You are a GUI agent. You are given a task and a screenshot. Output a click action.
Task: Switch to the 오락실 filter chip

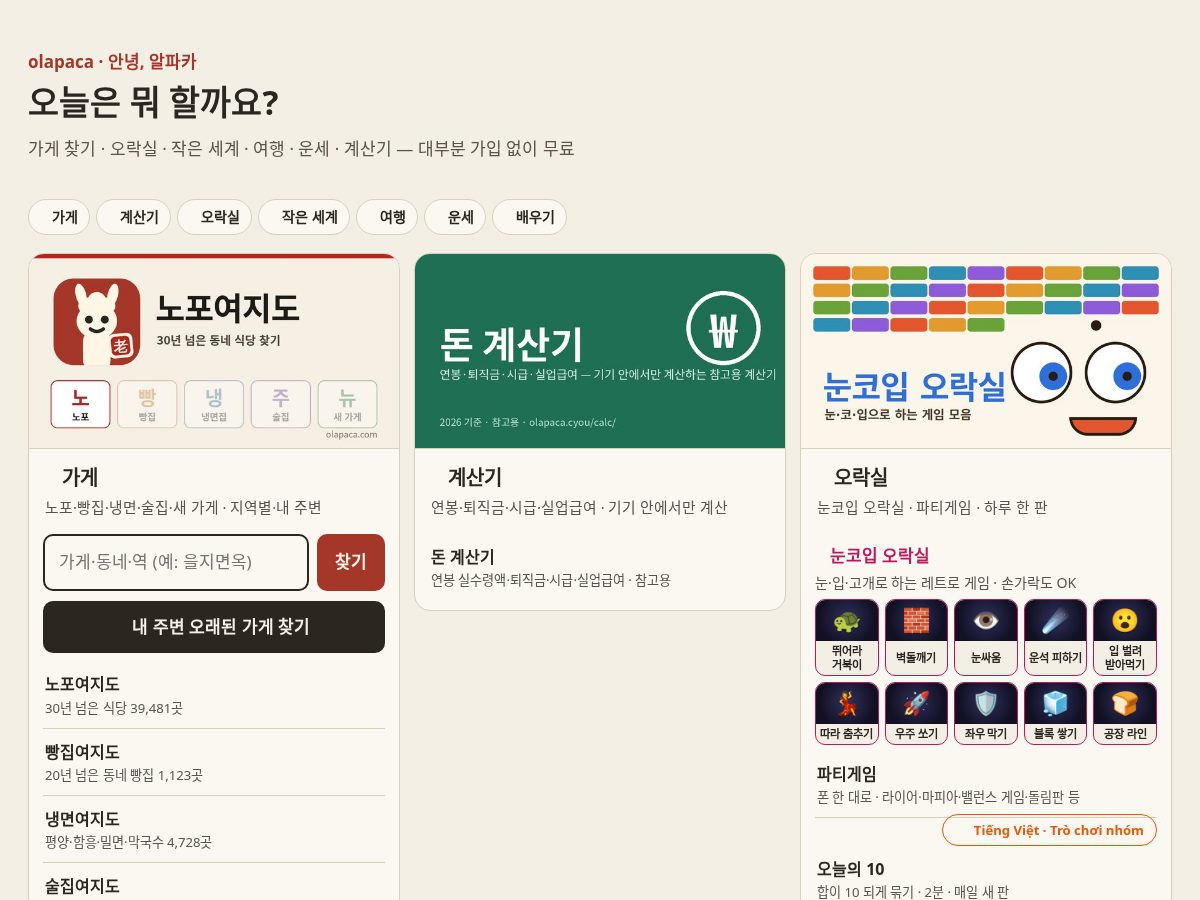click(214, 217)
